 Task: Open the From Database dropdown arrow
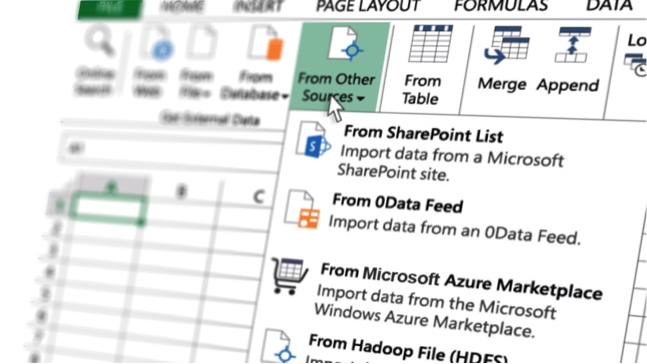[x=285, y=97]
